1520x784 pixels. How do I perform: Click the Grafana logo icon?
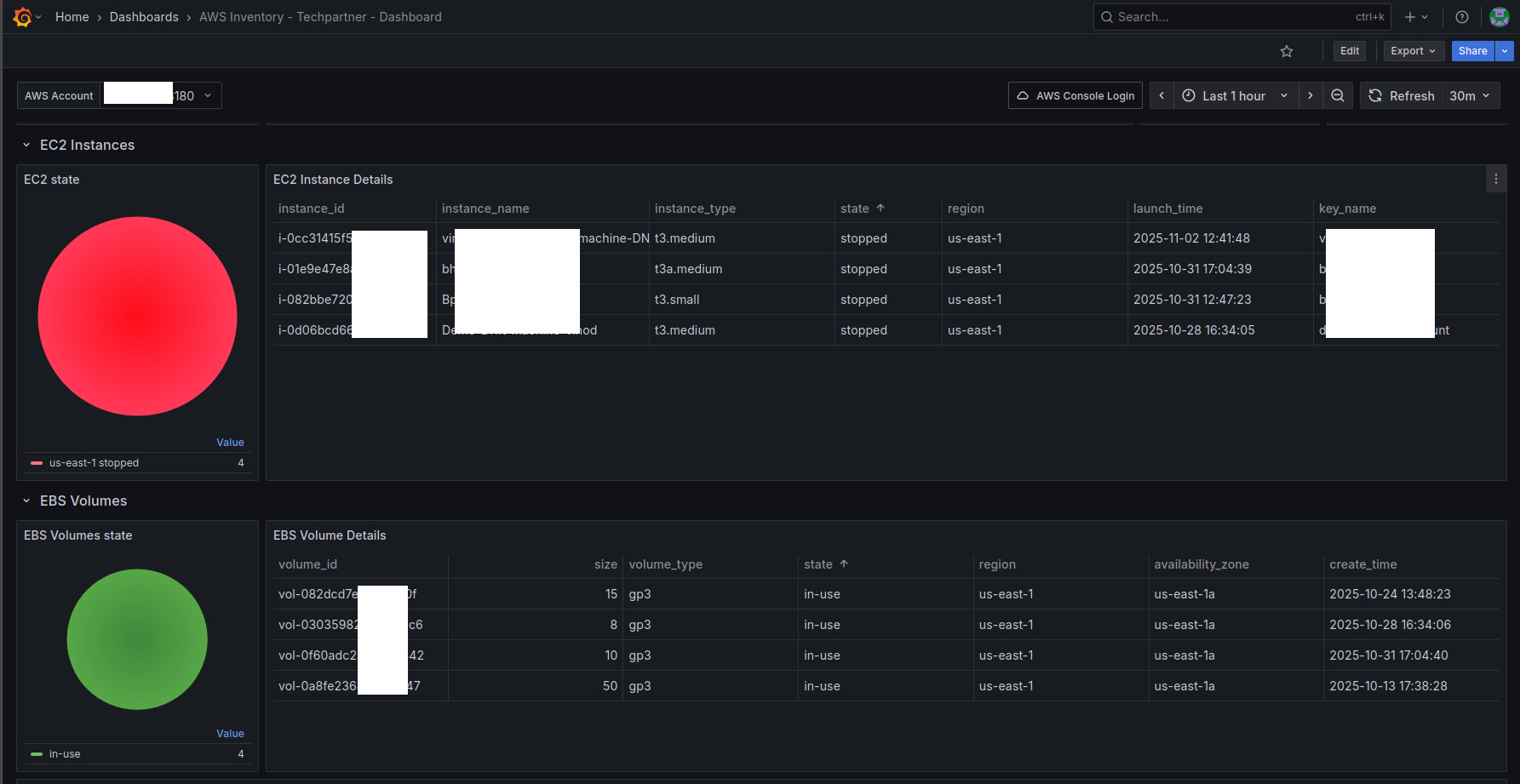click(x=22, y=17)
